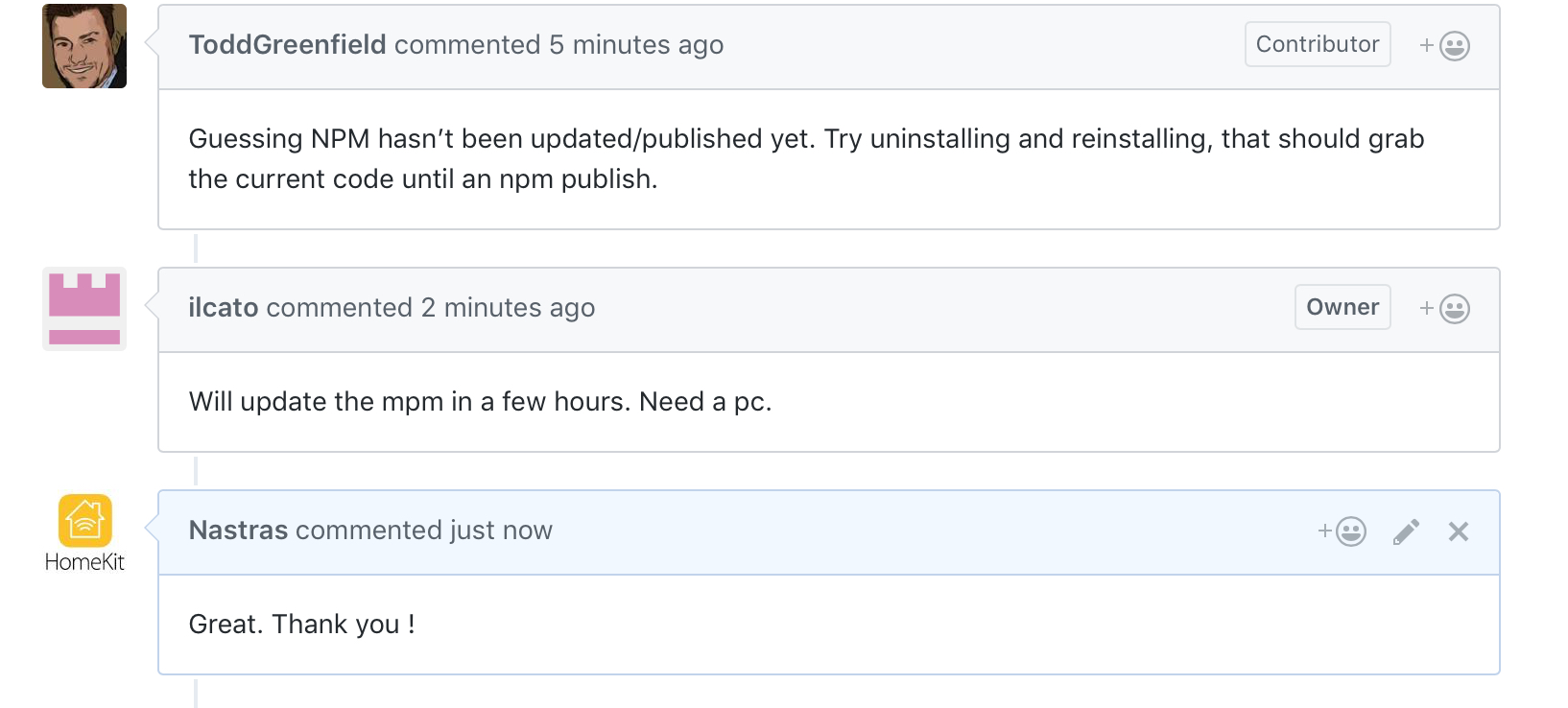Edit the Nastras comment with the pencil
Viewport: 1568px width, 708px height.
(x=1406, y=531)
